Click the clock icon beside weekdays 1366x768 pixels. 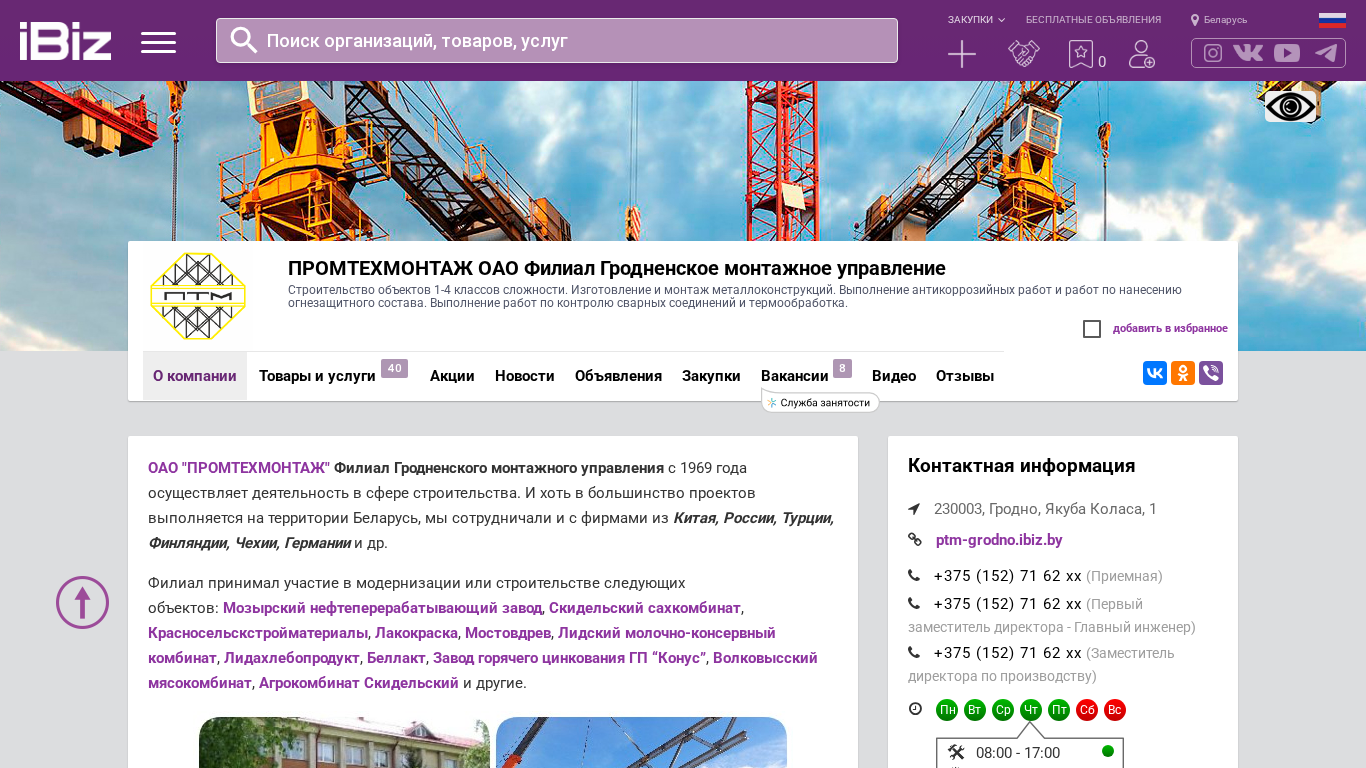pyautogui.click(x=915, y=709)
